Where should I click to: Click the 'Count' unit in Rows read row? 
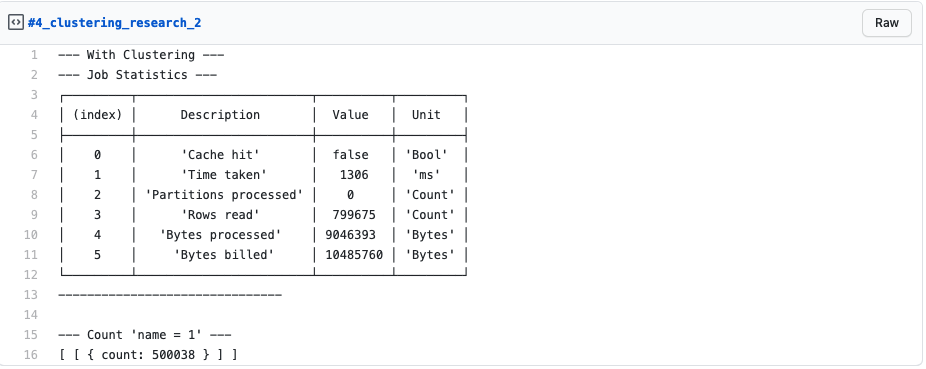[x=430, y=215]
